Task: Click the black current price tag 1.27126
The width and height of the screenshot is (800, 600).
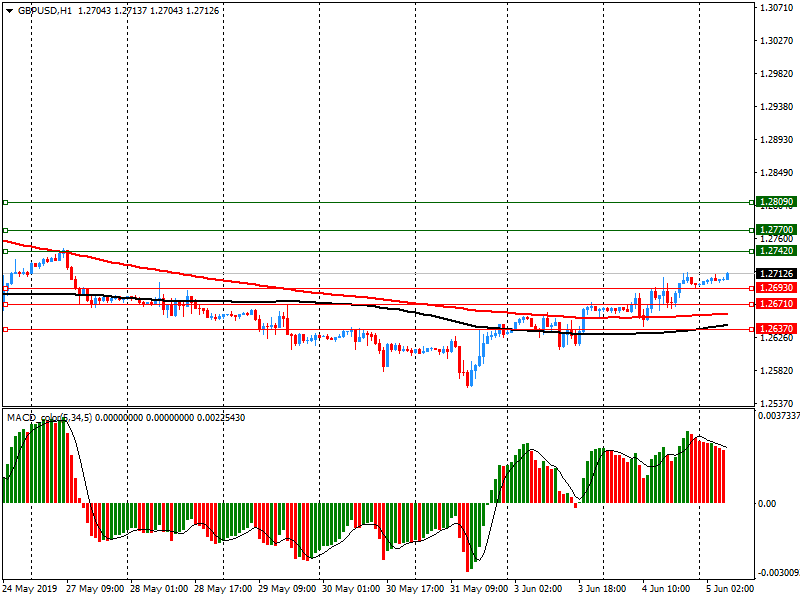Action: 776,274
